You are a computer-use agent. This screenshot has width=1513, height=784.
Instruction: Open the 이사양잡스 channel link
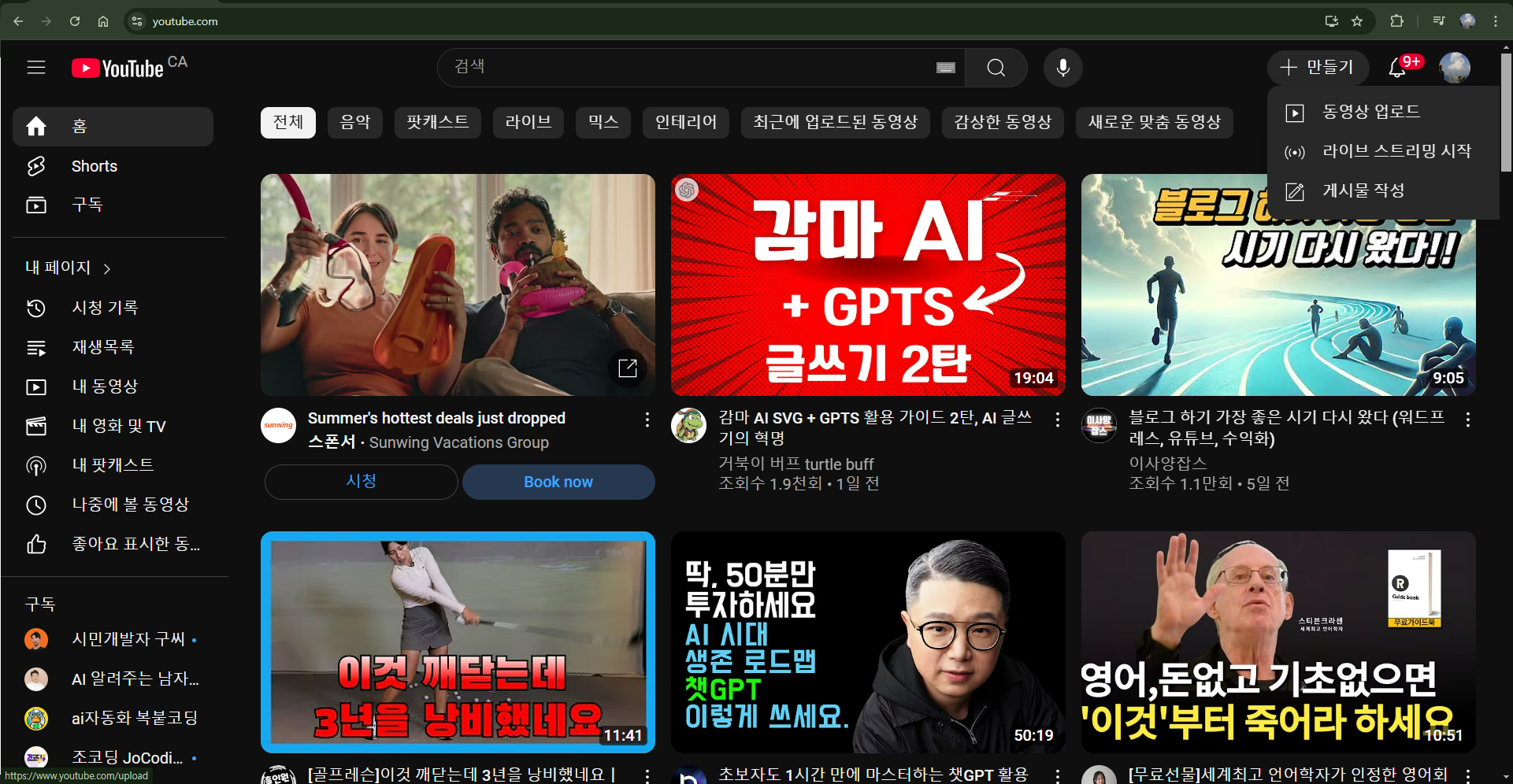point(1167,464)
